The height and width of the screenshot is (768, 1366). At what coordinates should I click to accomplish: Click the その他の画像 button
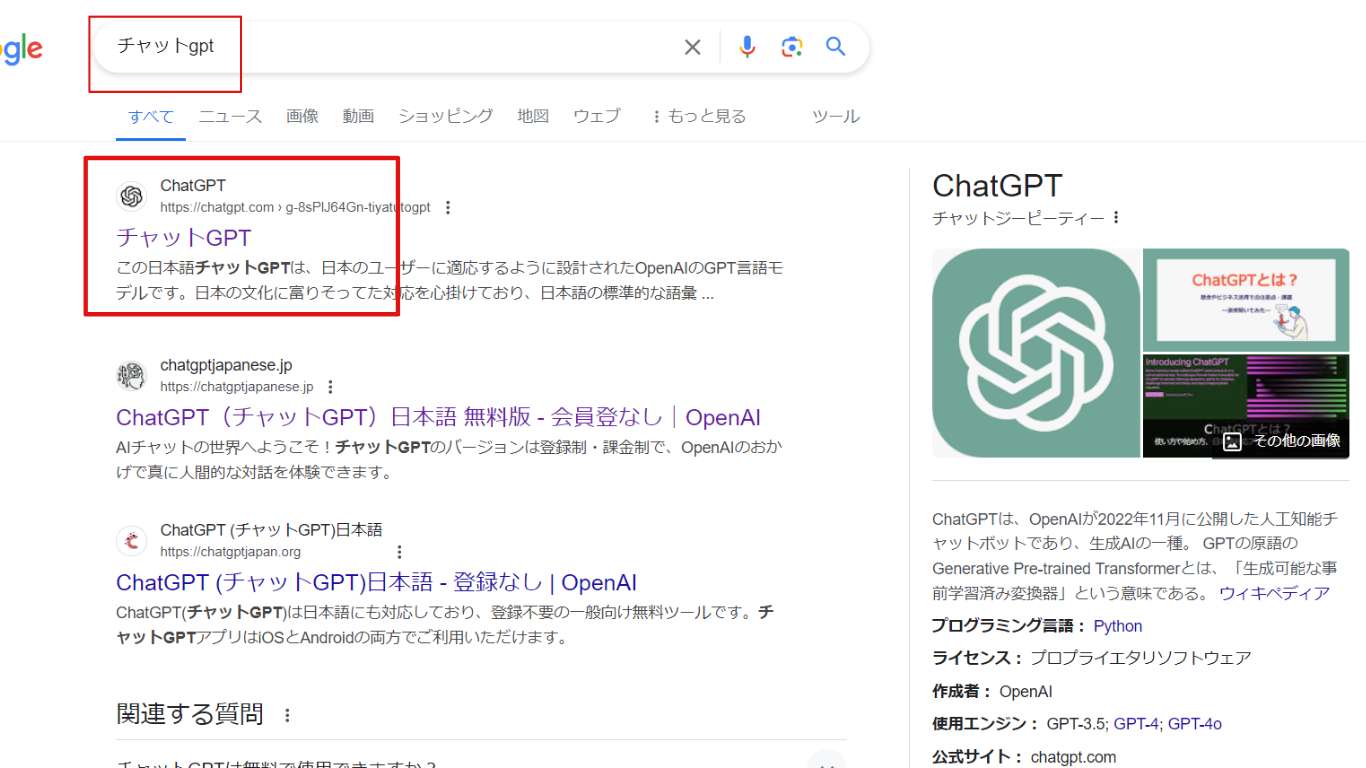(x=1281, y=440)
